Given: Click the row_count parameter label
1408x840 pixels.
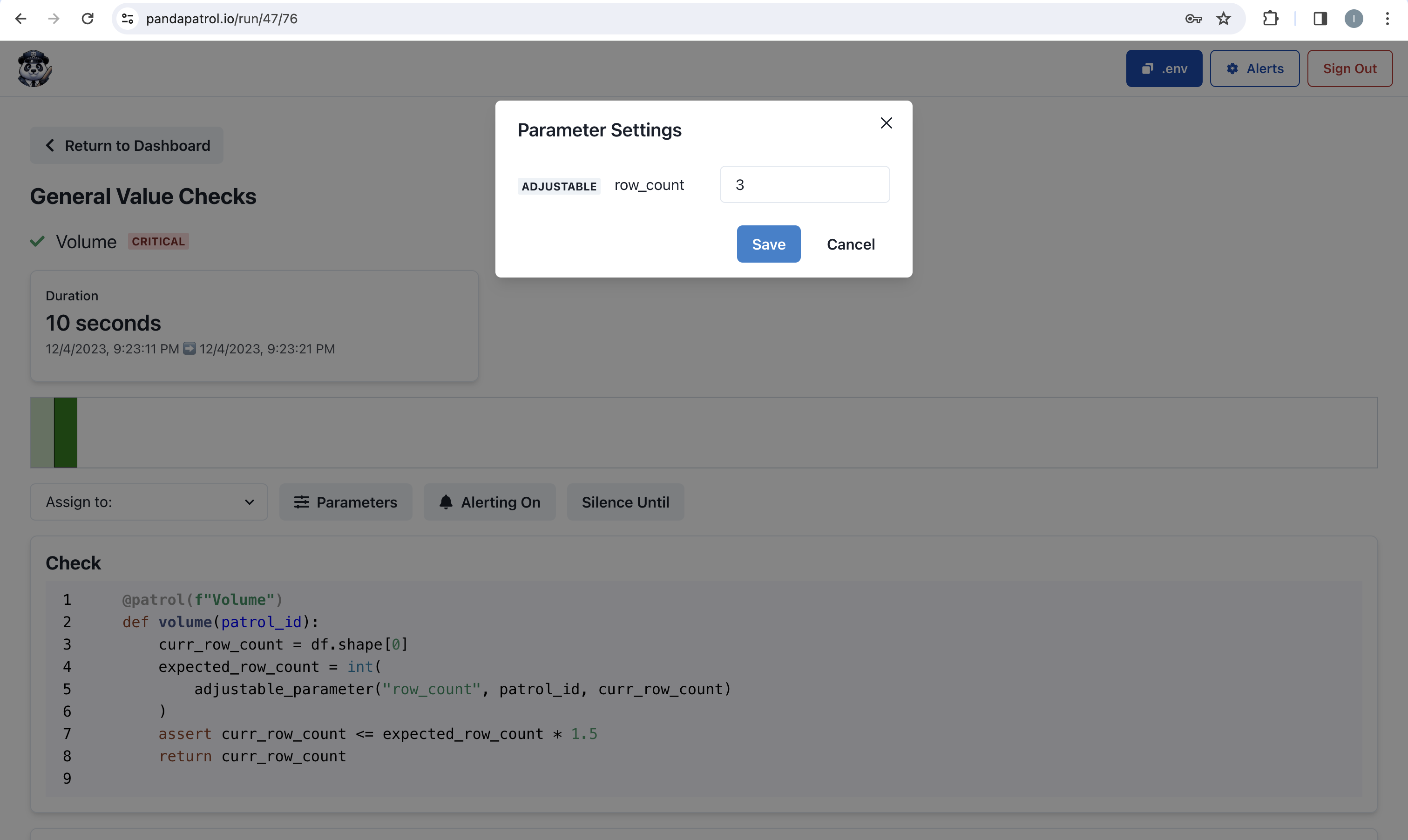Looking at the screenshot, I should (x=649, y=185).
